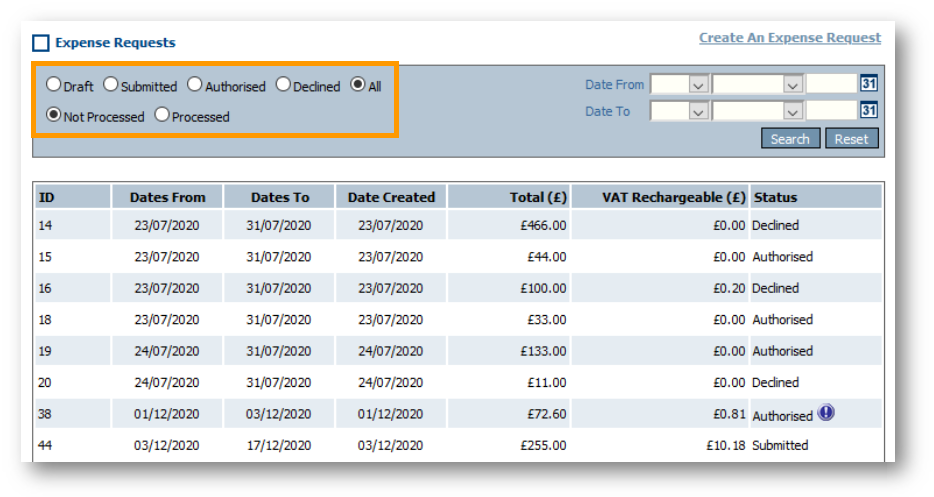Sort by the Dates To column header
Viewport: 934px width, 497px height.
[x=280, y=197]
